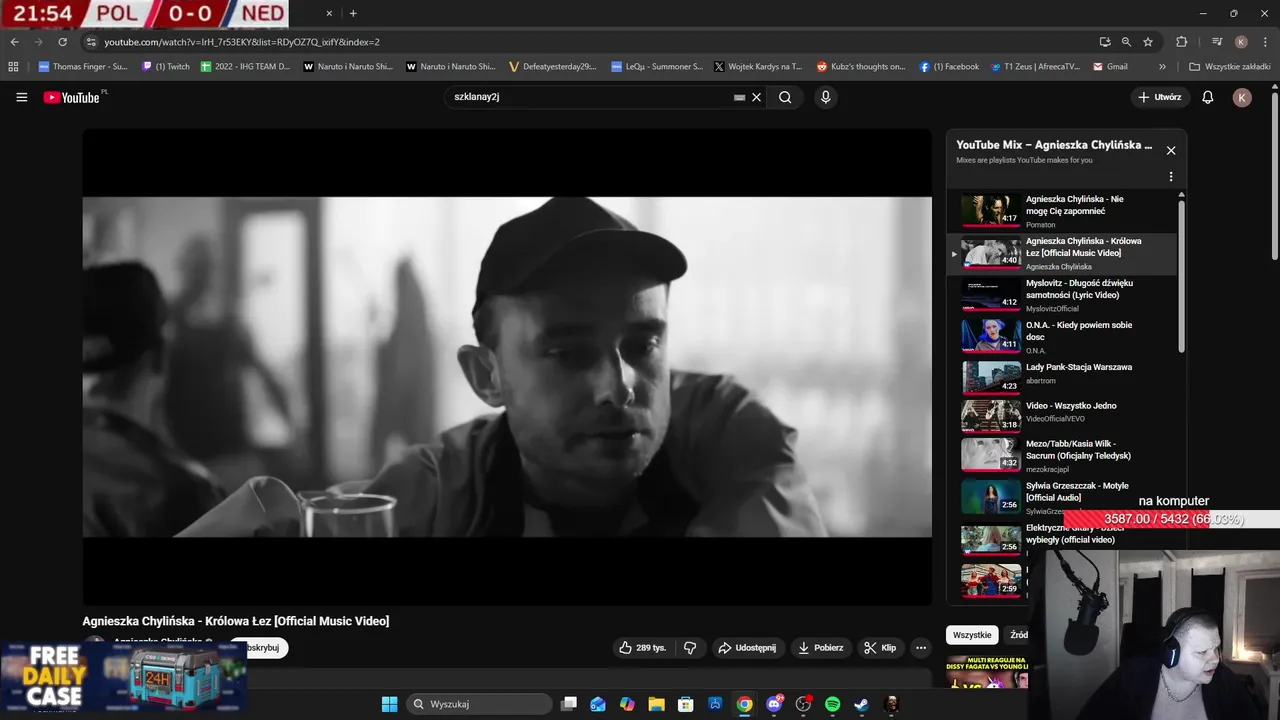
Task: Open the YouTube guide hamburger menu
Action: coord(21,97)
